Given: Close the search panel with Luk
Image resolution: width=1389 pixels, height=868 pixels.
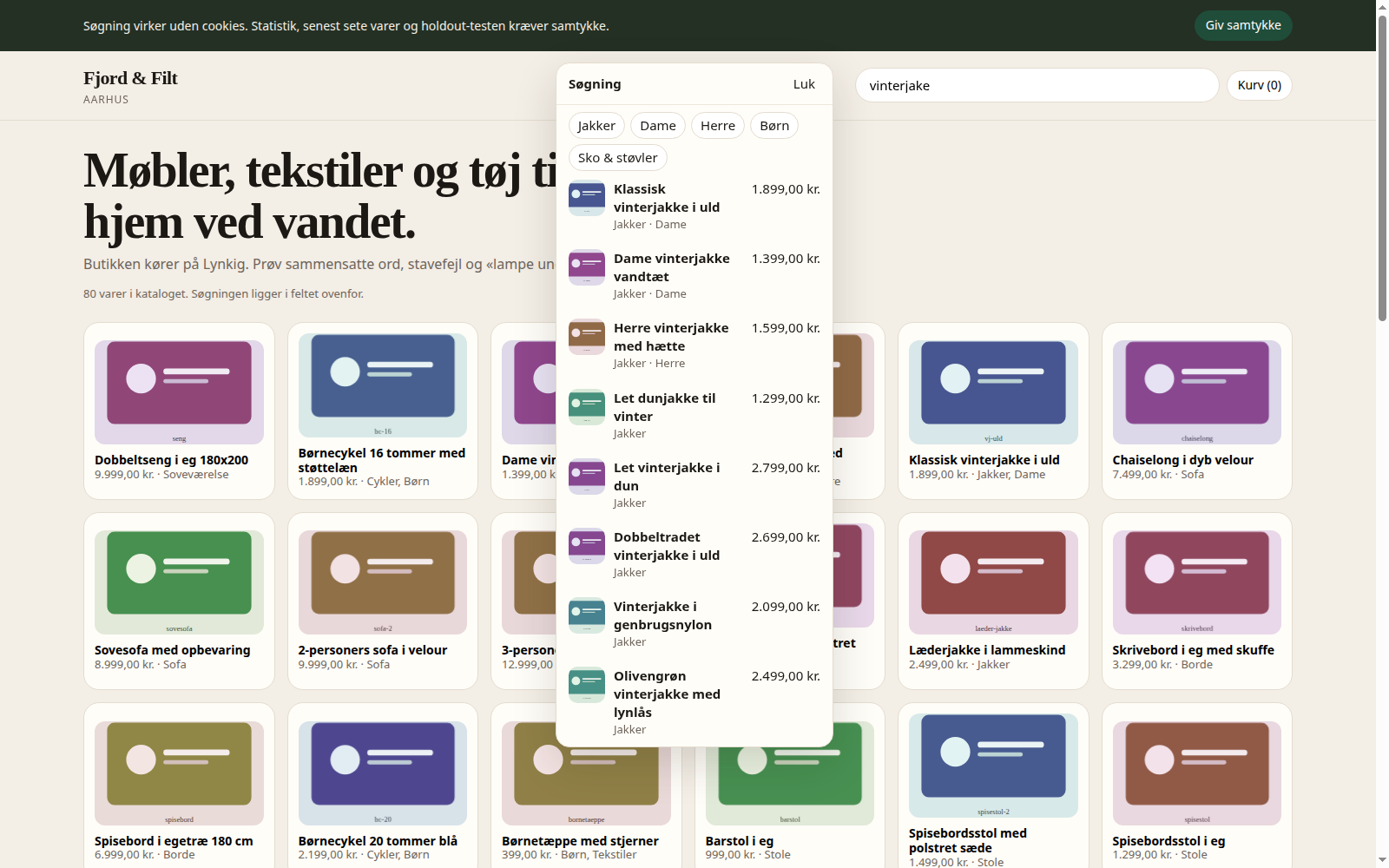Looking at the screenshot, I should pos(804,84).
